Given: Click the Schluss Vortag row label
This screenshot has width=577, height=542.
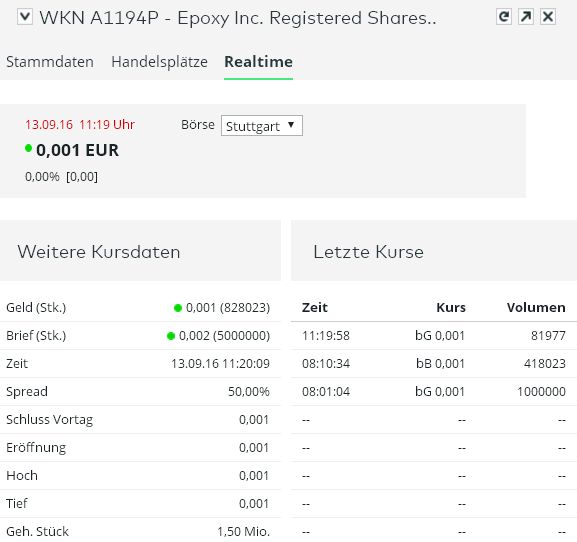Looking at the screenshot, I should click(50, 419).
